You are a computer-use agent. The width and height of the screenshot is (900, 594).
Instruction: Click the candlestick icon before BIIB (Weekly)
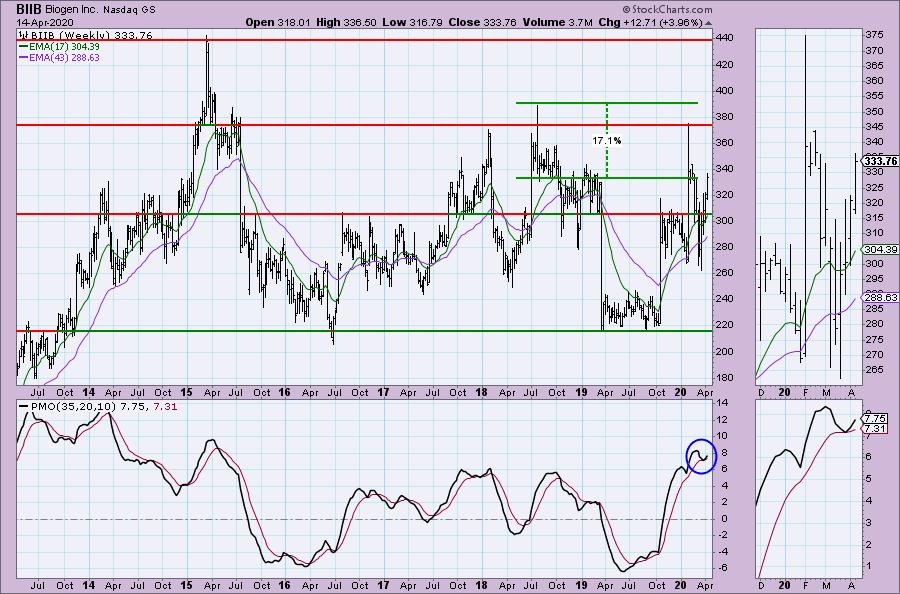coord(24,36)
